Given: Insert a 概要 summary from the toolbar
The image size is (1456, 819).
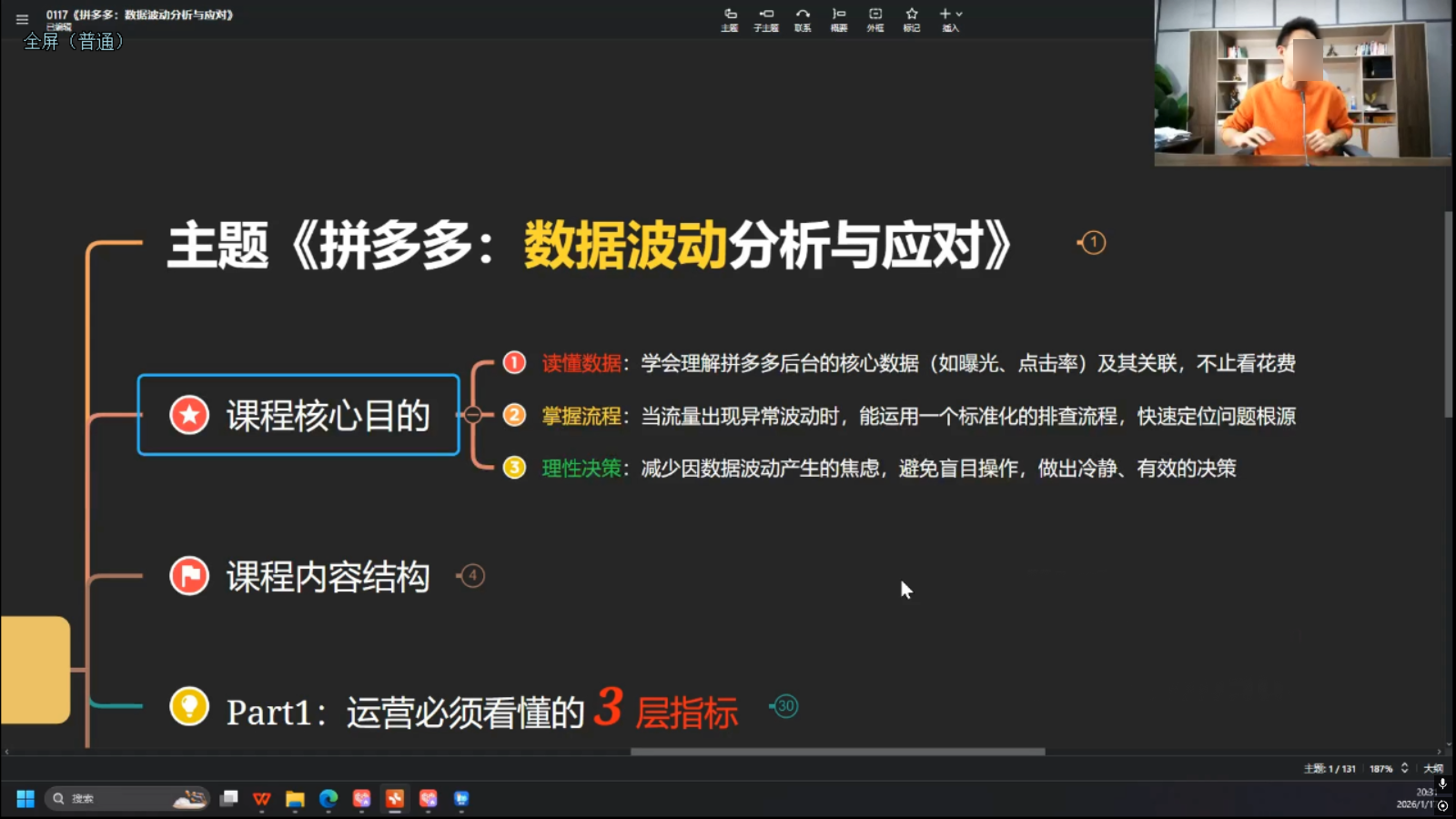Looking at the screenshot, I should point(839,20).
